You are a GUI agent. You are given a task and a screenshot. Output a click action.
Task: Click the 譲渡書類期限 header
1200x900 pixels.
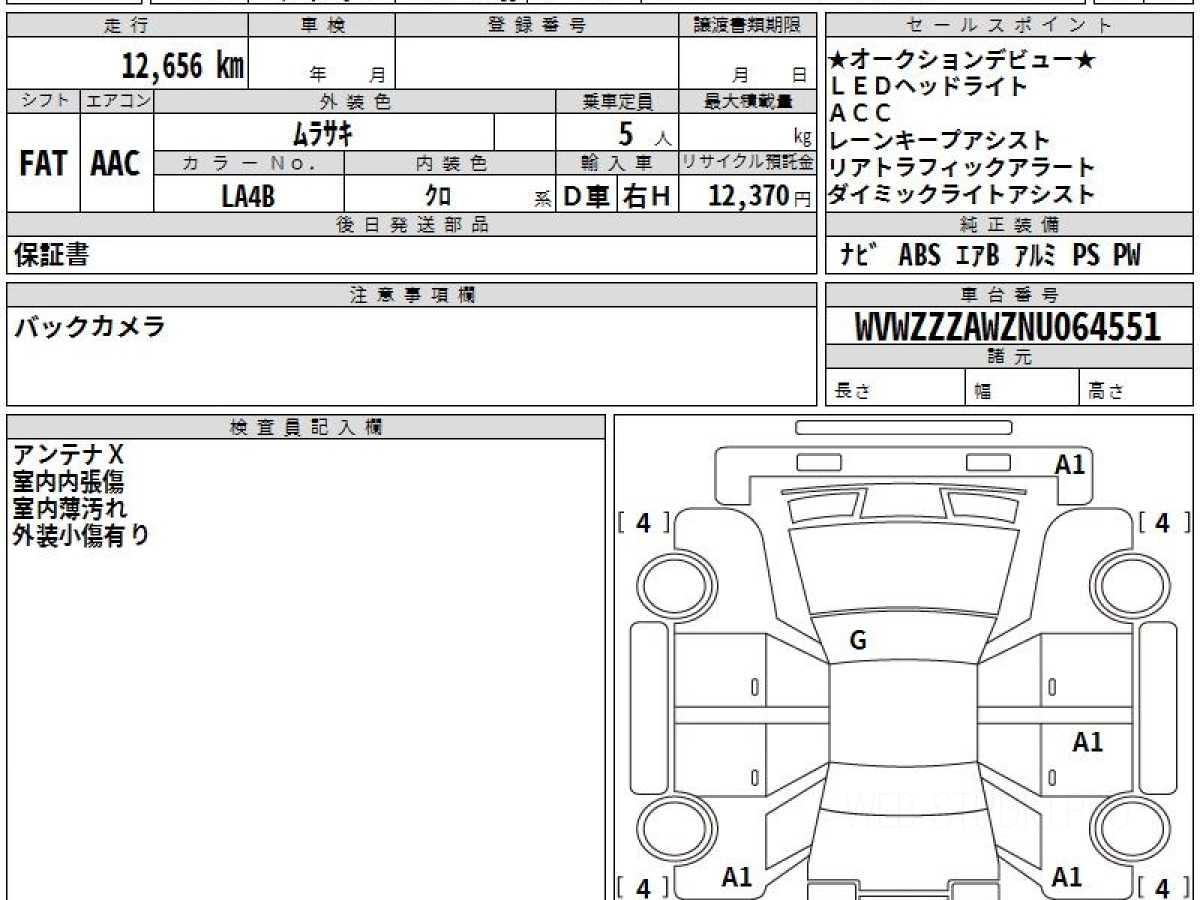coord(747,26)
